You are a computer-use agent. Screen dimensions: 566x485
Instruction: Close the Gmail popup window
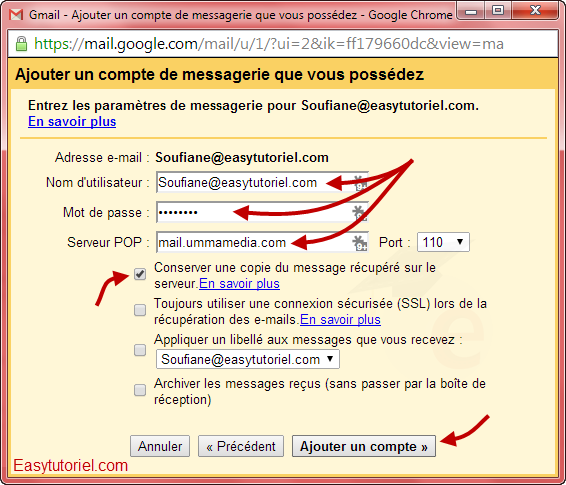[x=535, y=11]
